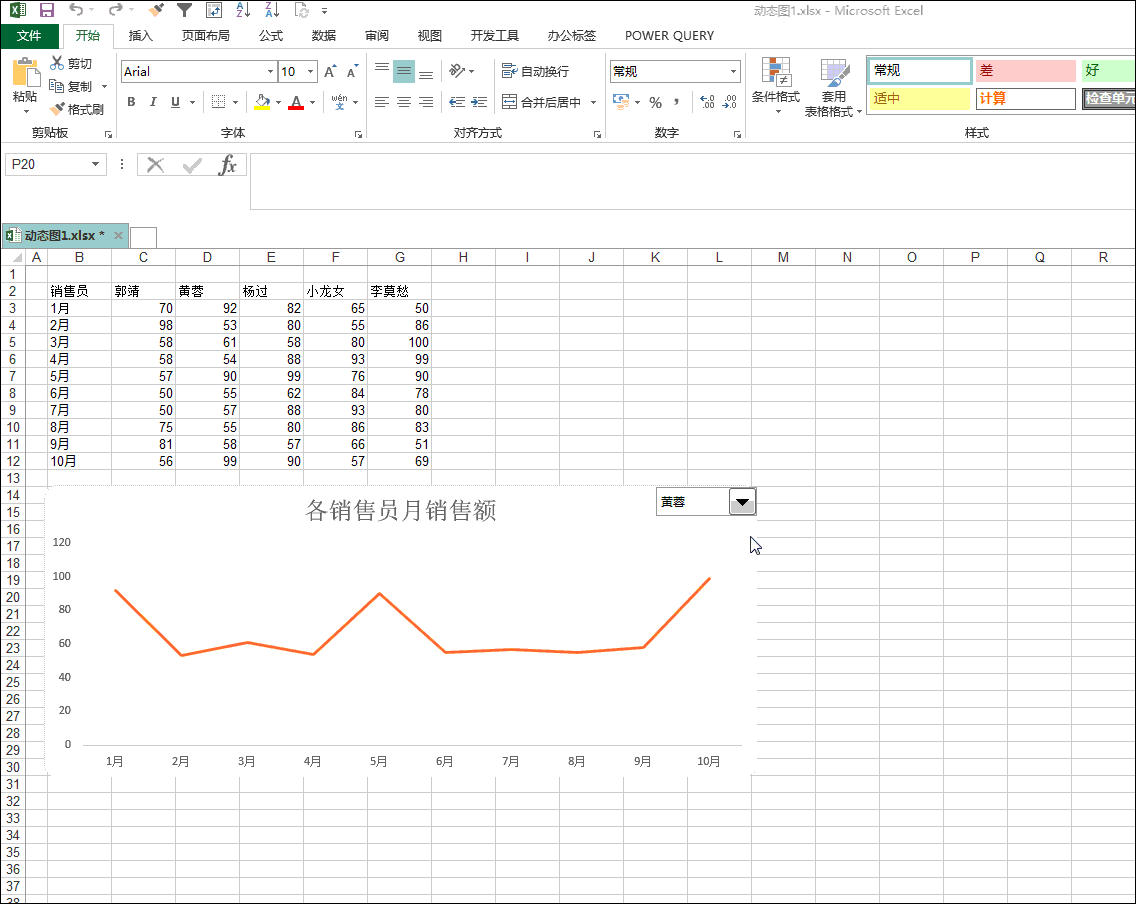
Task: Switch to the 插入 ribbon tab
Action: tap(141, 35)
